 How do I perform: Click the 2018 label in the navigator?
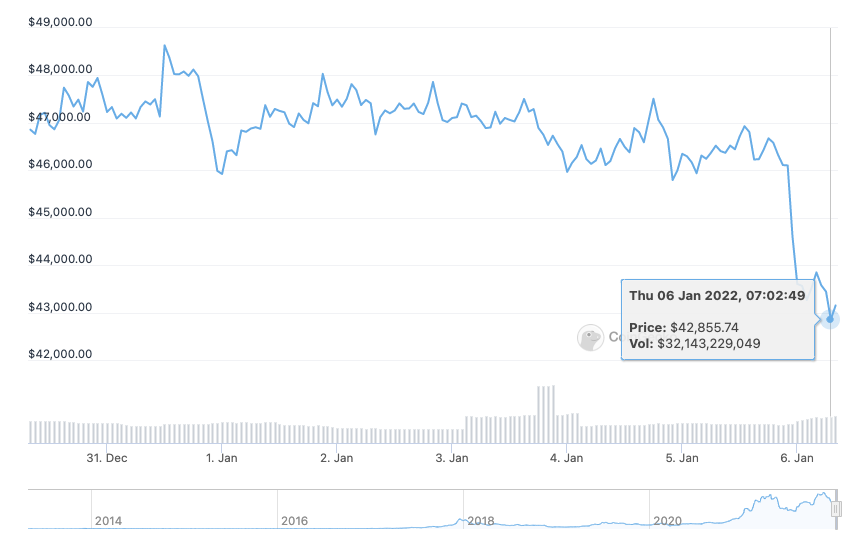click(x=481, y=521)
